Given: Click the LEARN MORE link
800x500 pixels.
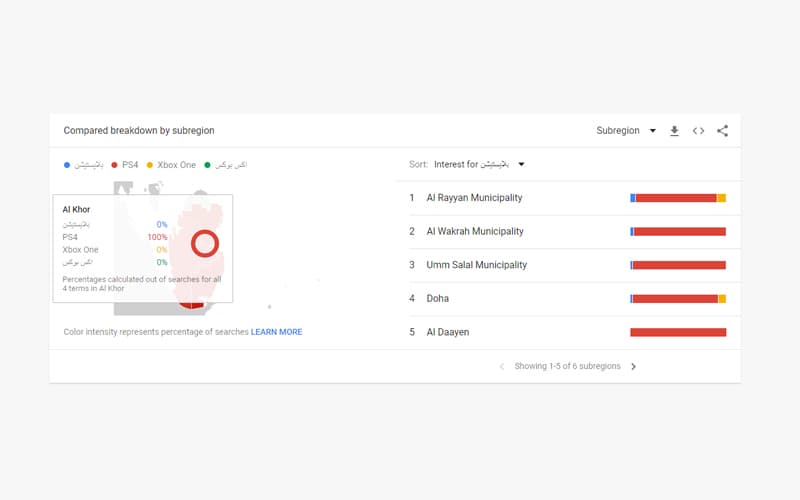Looking at the screenshot, I should [x=276, y=332].
